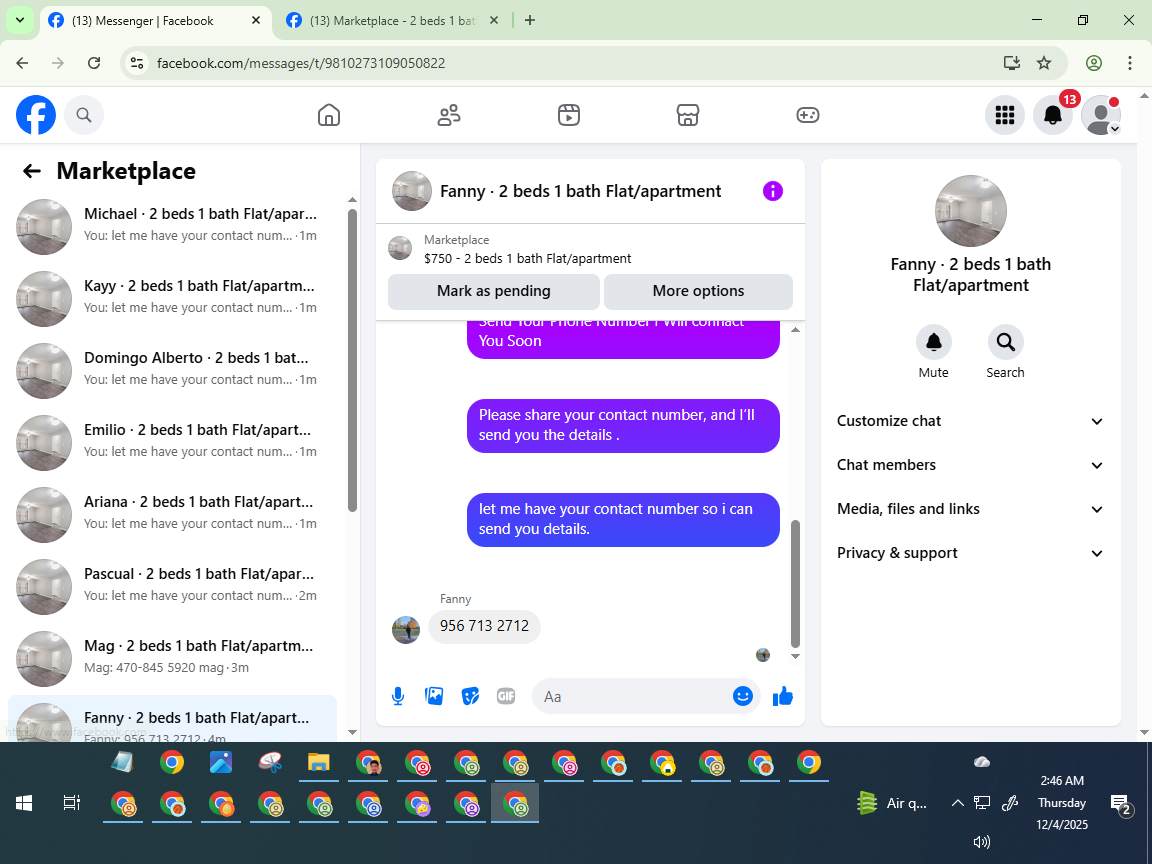Click More options button
This screenshot has height=864, width=1152.
(x=698, y=291)
